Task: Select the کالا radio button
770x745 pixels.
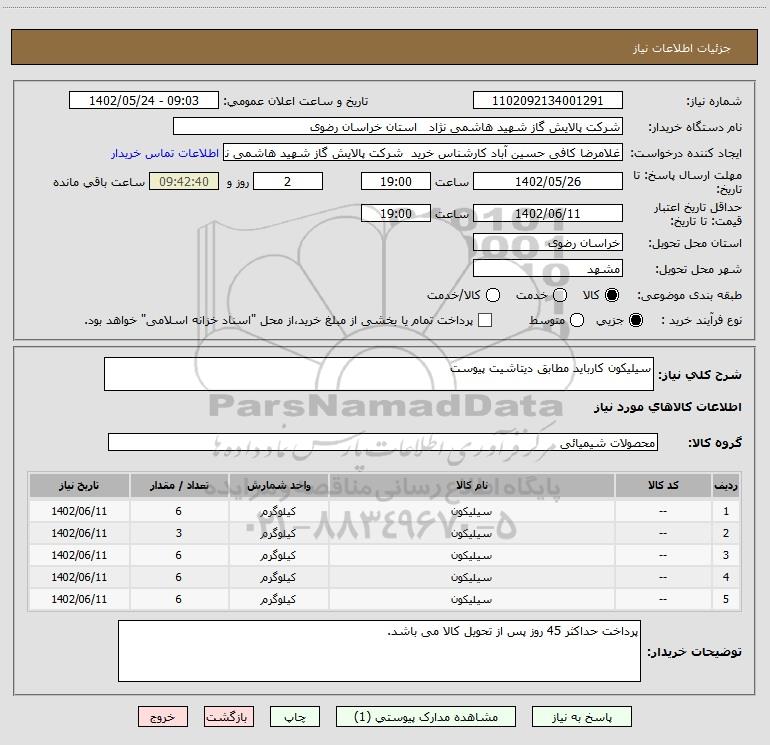Action: pos(612,295)
